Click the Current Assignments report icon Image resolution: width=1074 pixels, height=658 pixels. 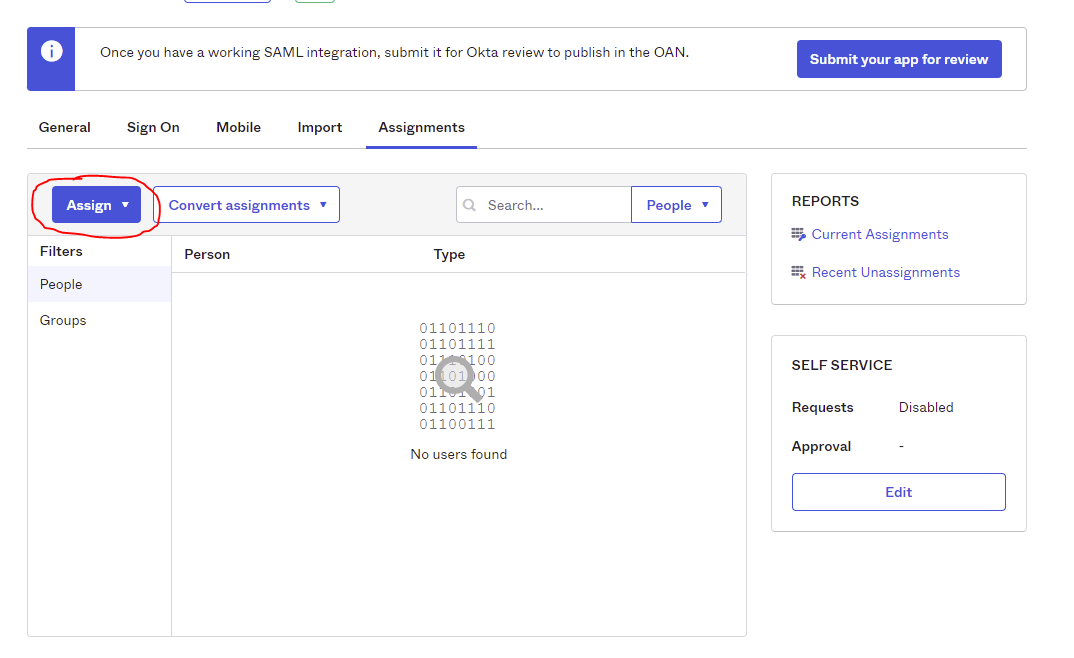tap(798, 235)
